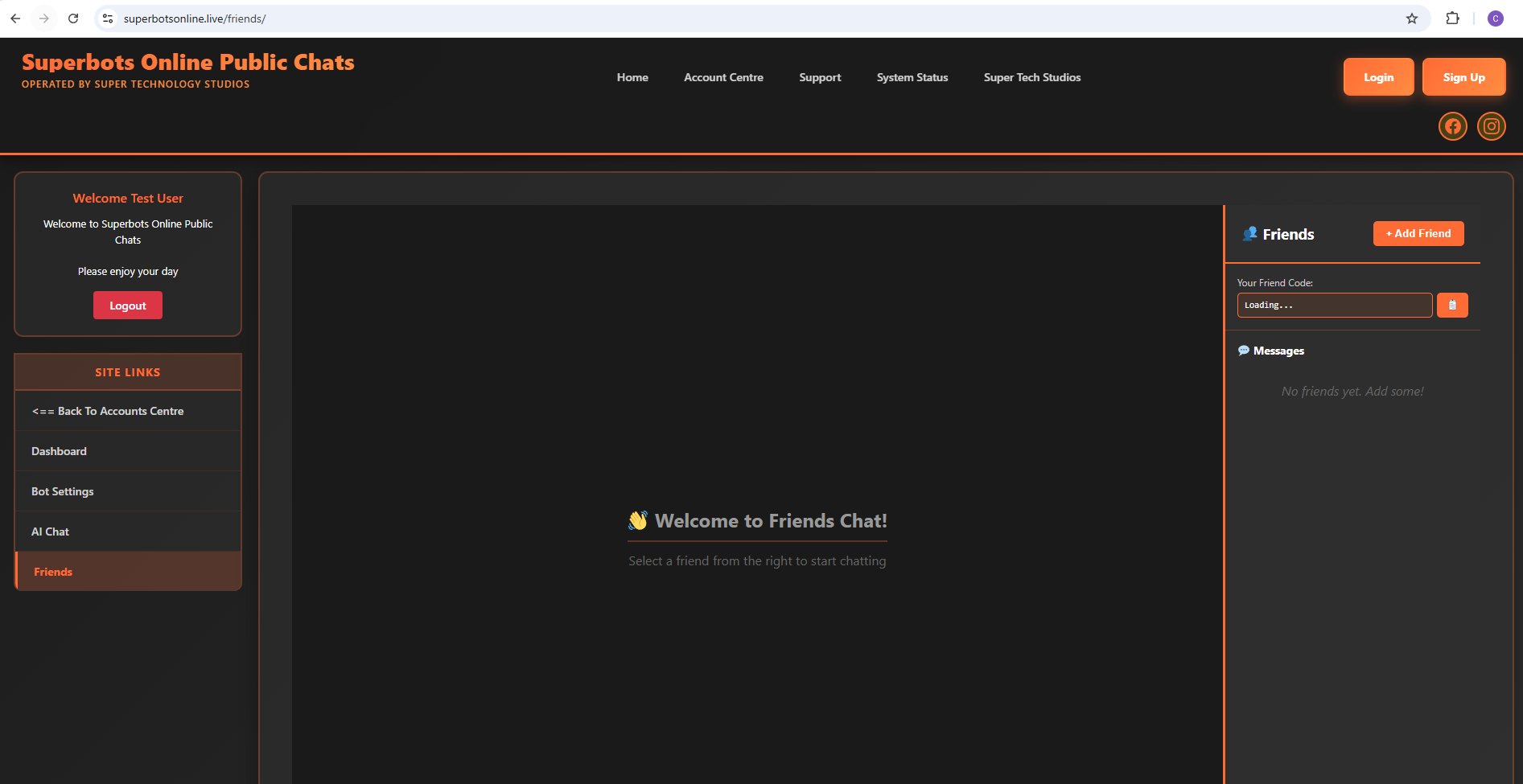The height and width of the screenshot is (784, 1523).
Task: Open AI Chat from site links
Action: 128,532
